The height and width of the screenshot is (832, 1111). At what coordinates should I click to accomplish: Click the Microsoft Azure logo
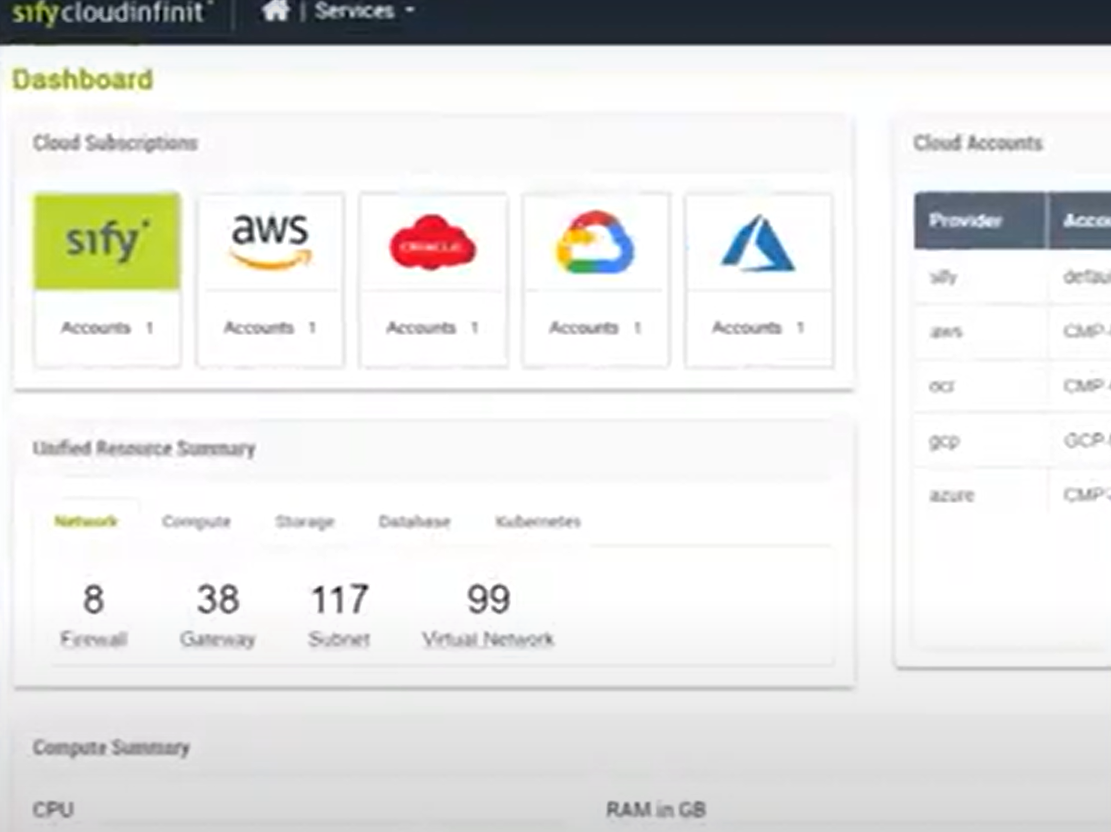[758, 240]
